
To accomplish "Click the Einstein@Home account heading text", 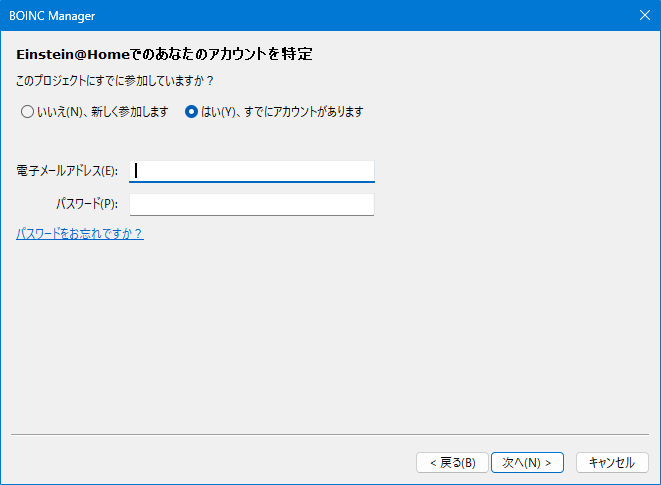I will point(164,54).
